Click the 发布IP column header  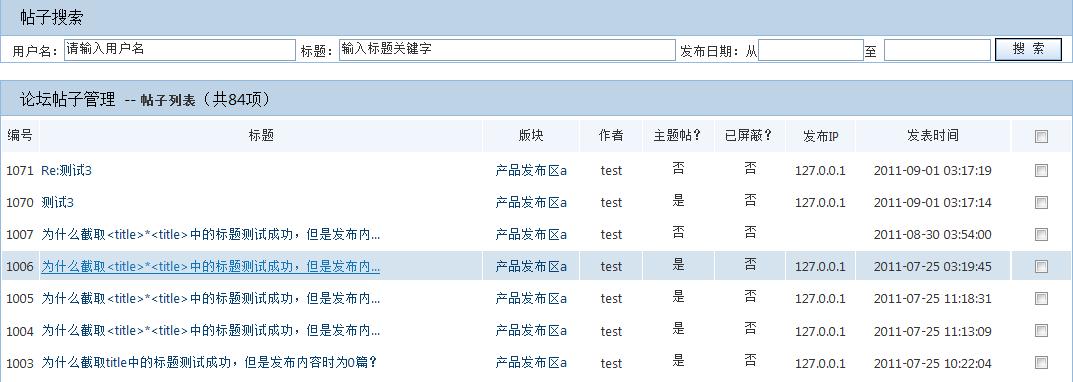(x=820, y=136)
